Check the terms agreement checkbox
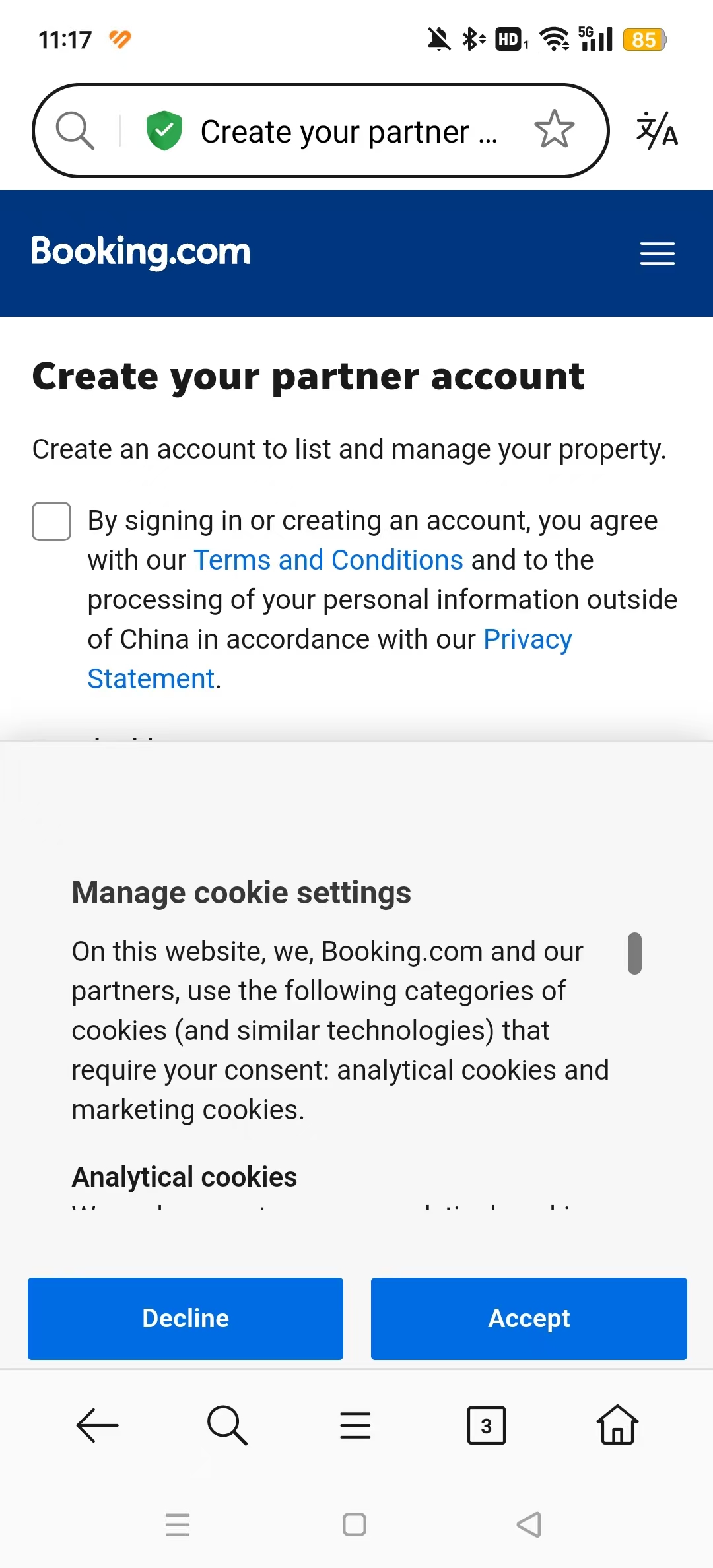 click(x=51, y=521)
